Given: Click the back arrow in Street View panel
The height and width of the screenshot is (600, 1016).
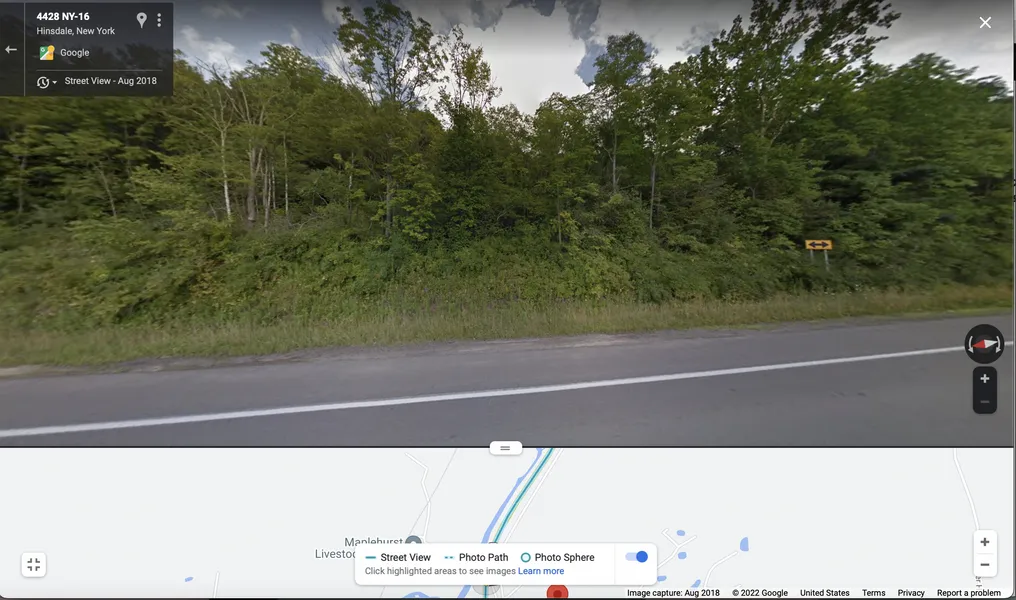Looking at the screenshot, I should (x=11, y=49).
